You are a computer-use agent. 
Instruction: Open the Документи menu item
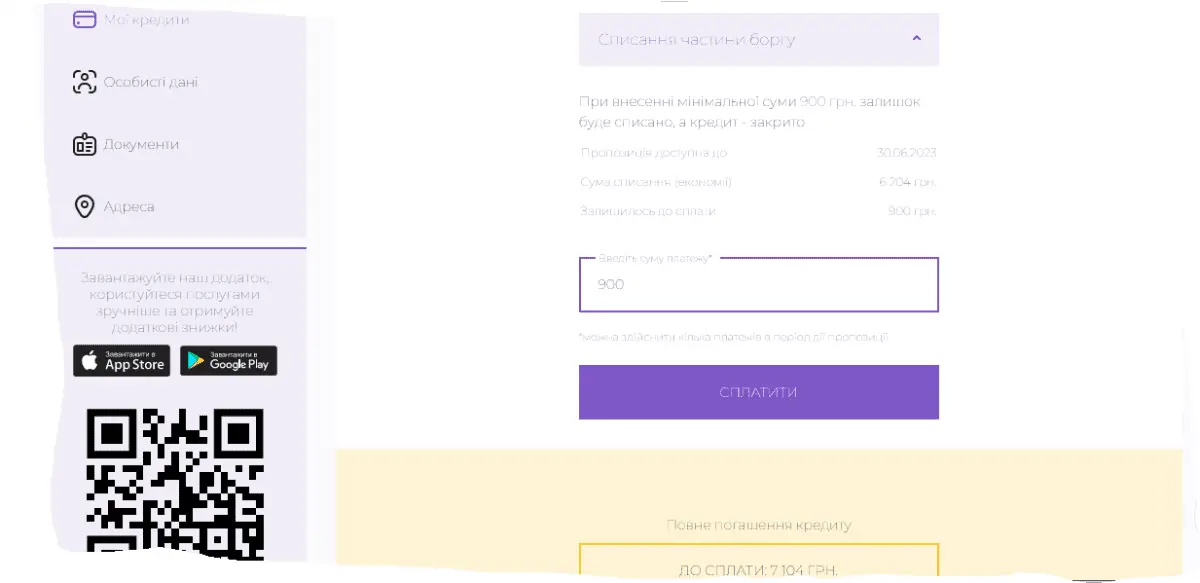[141, 145]
